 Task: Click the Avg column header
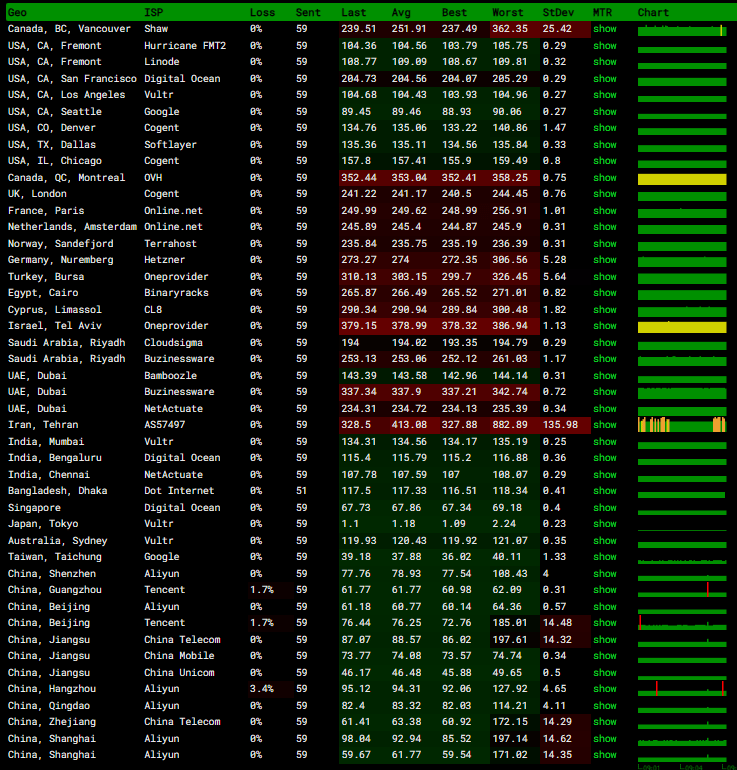pyautogui.click(x=401, y=13)
